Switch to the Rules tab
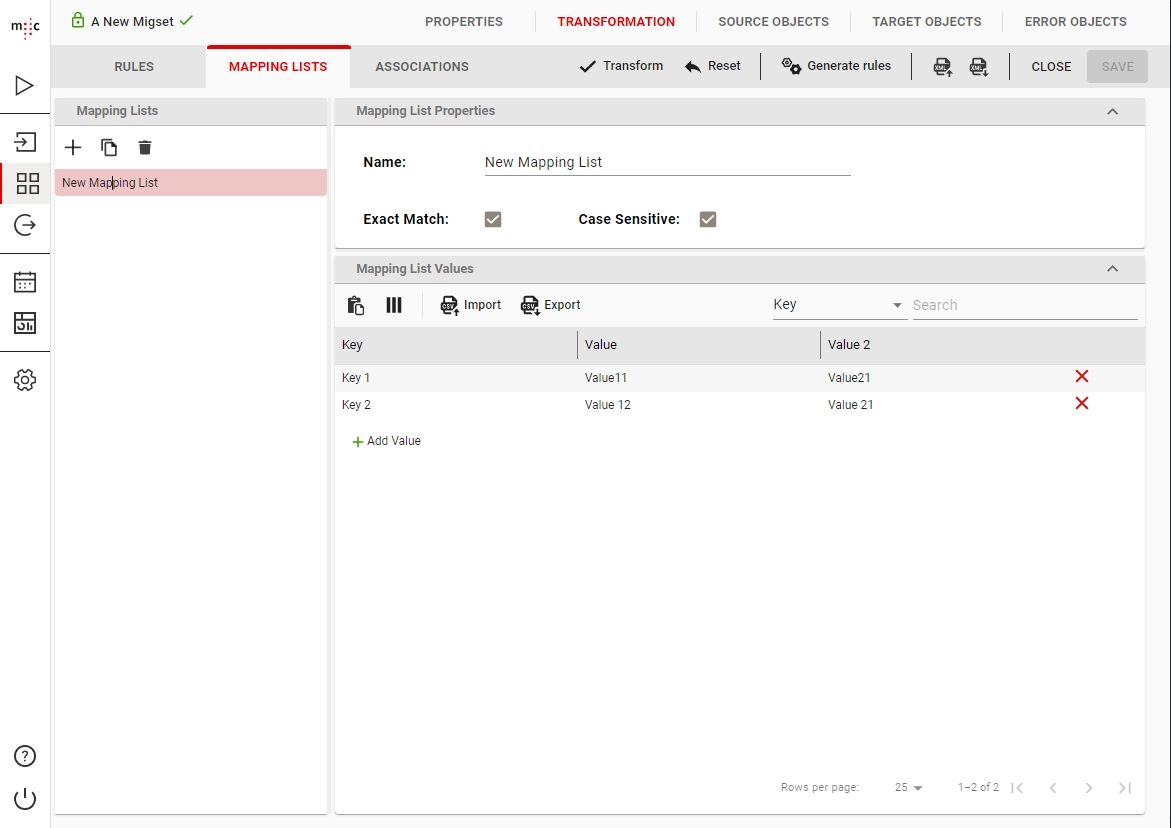This screenshot has width=1171, height=828. tap(134, 67)
